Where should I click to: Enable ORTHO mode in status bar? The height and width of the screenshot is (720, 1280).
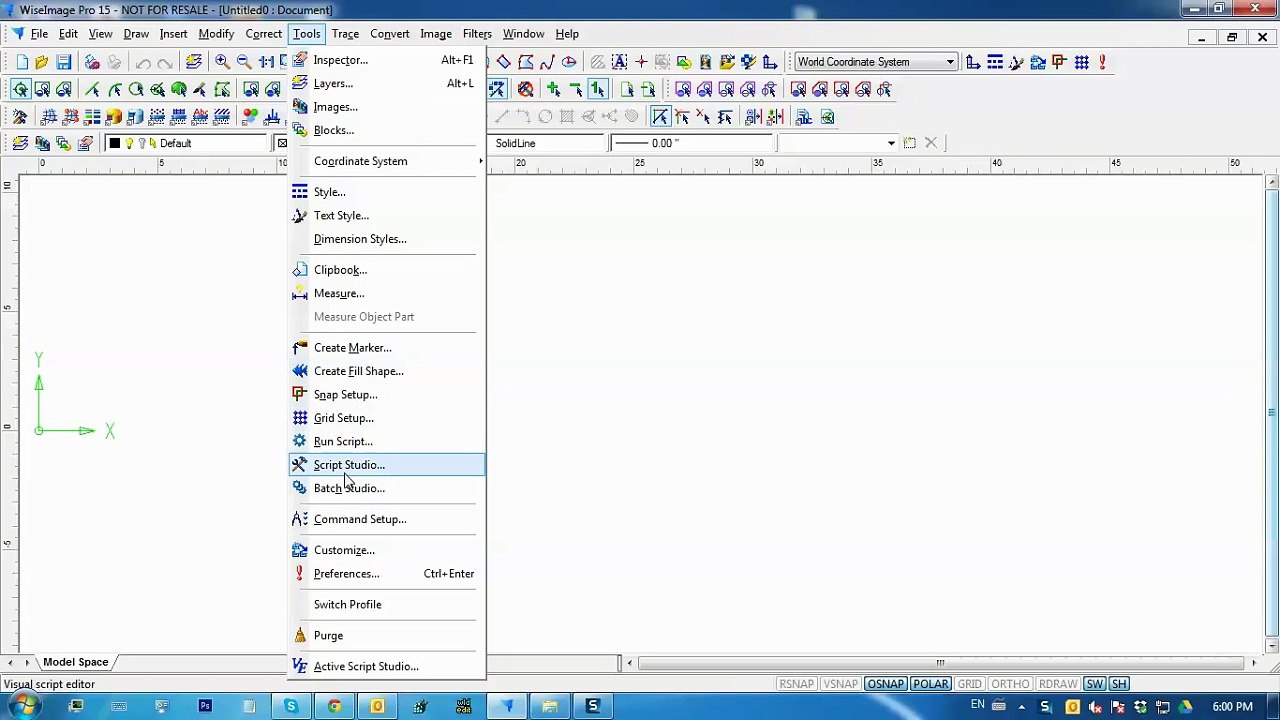pyautogui.click(x=1010, y=684)
